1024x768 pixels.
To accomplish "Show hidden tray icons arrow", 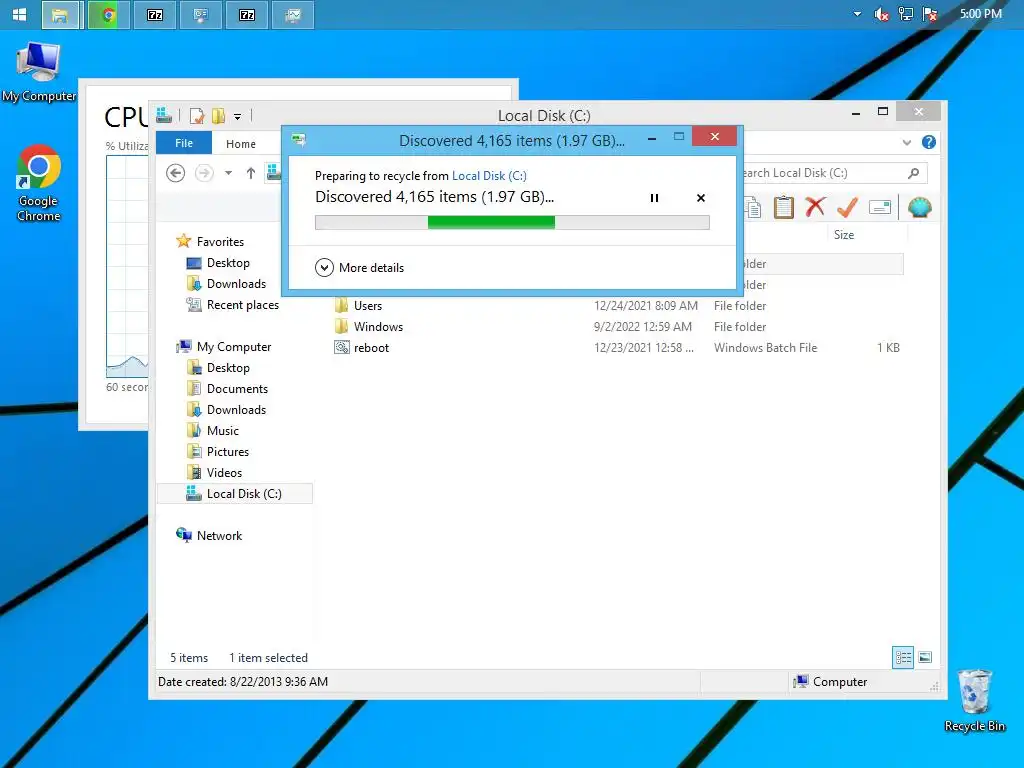I will pyautogui.click(x=857, y=14).
